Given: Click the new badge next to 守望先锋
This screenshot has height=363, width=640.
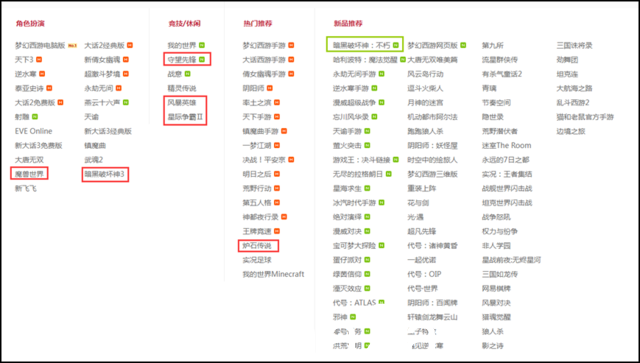Looking at the screenshot, I should 202,60.
